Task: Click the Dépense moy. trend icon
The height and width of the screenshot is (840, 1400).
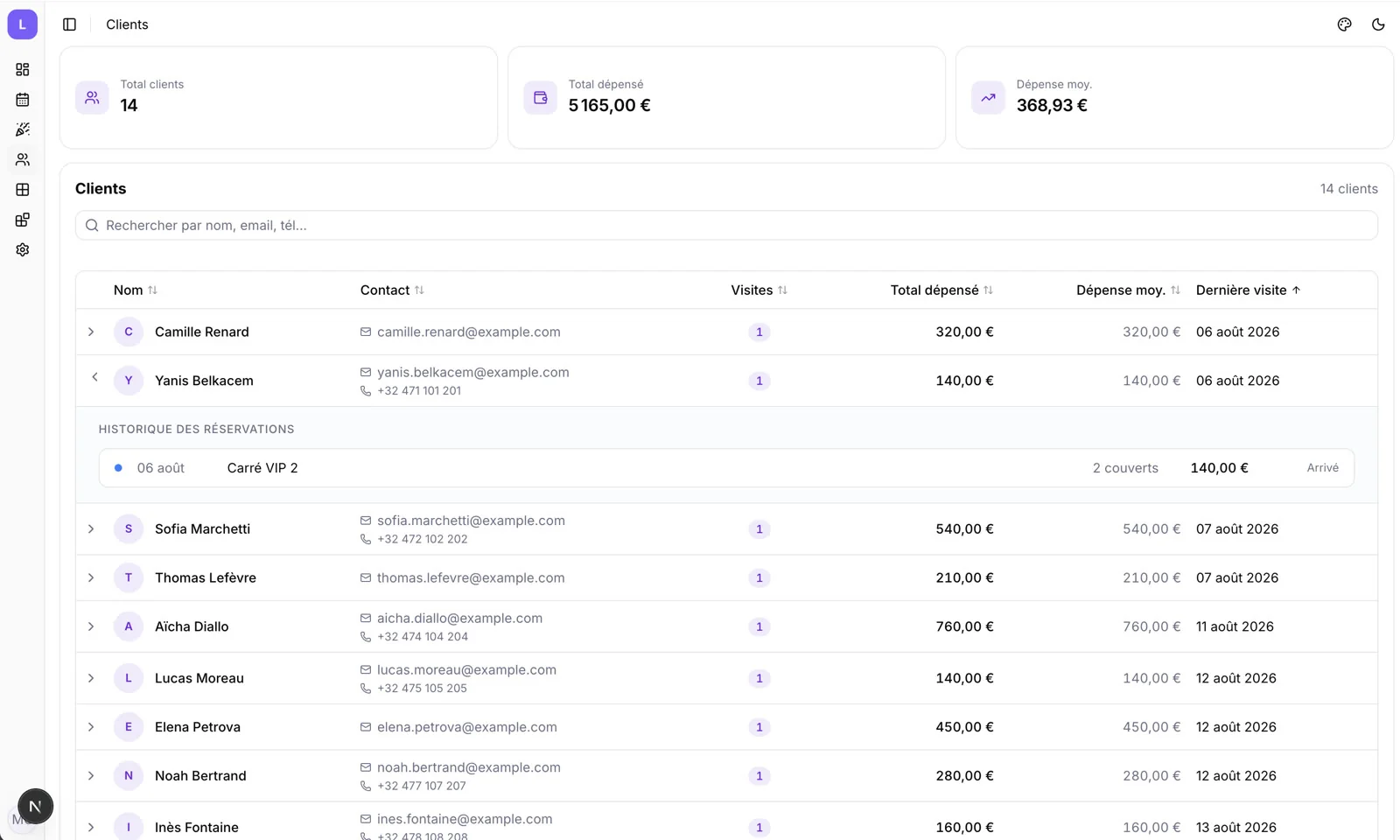Action: pos(988,98)
